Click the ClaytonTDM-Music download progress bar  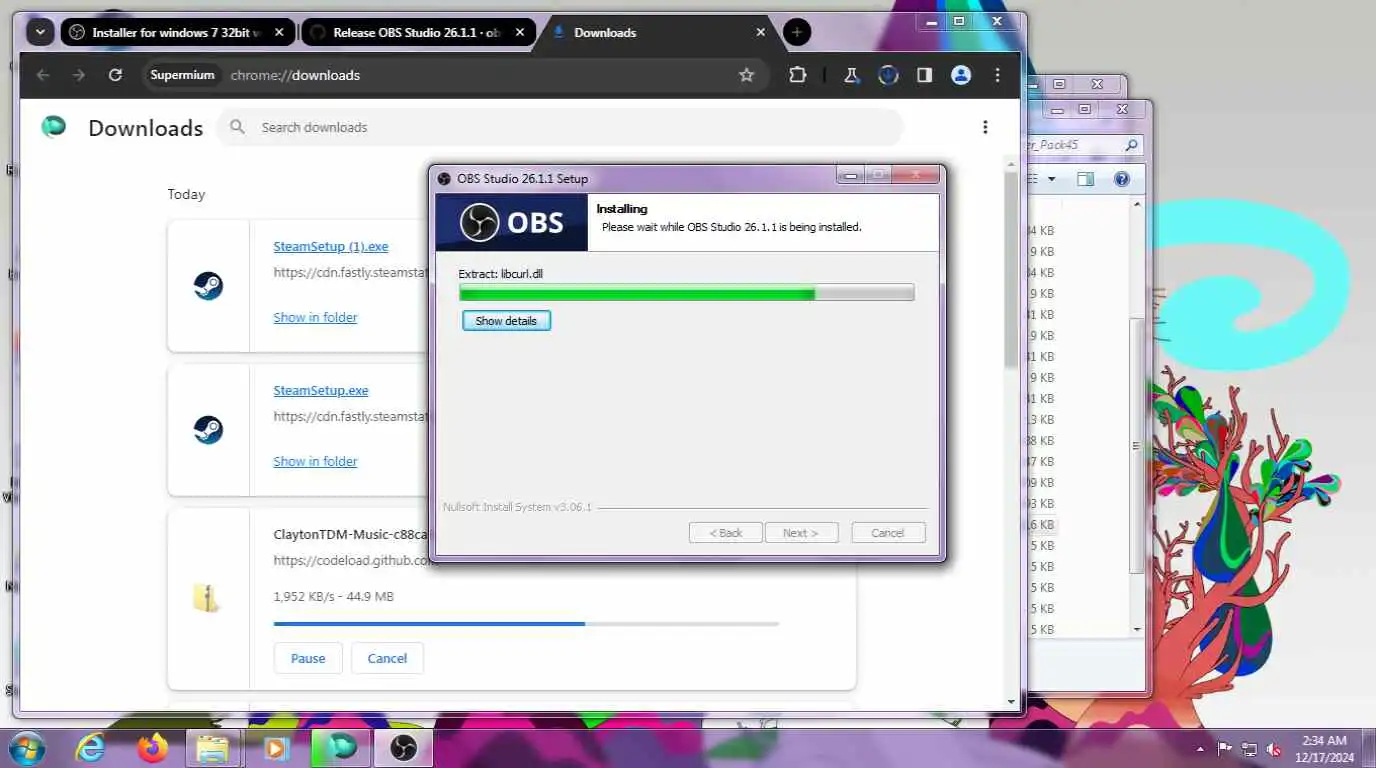pos(526,624)
